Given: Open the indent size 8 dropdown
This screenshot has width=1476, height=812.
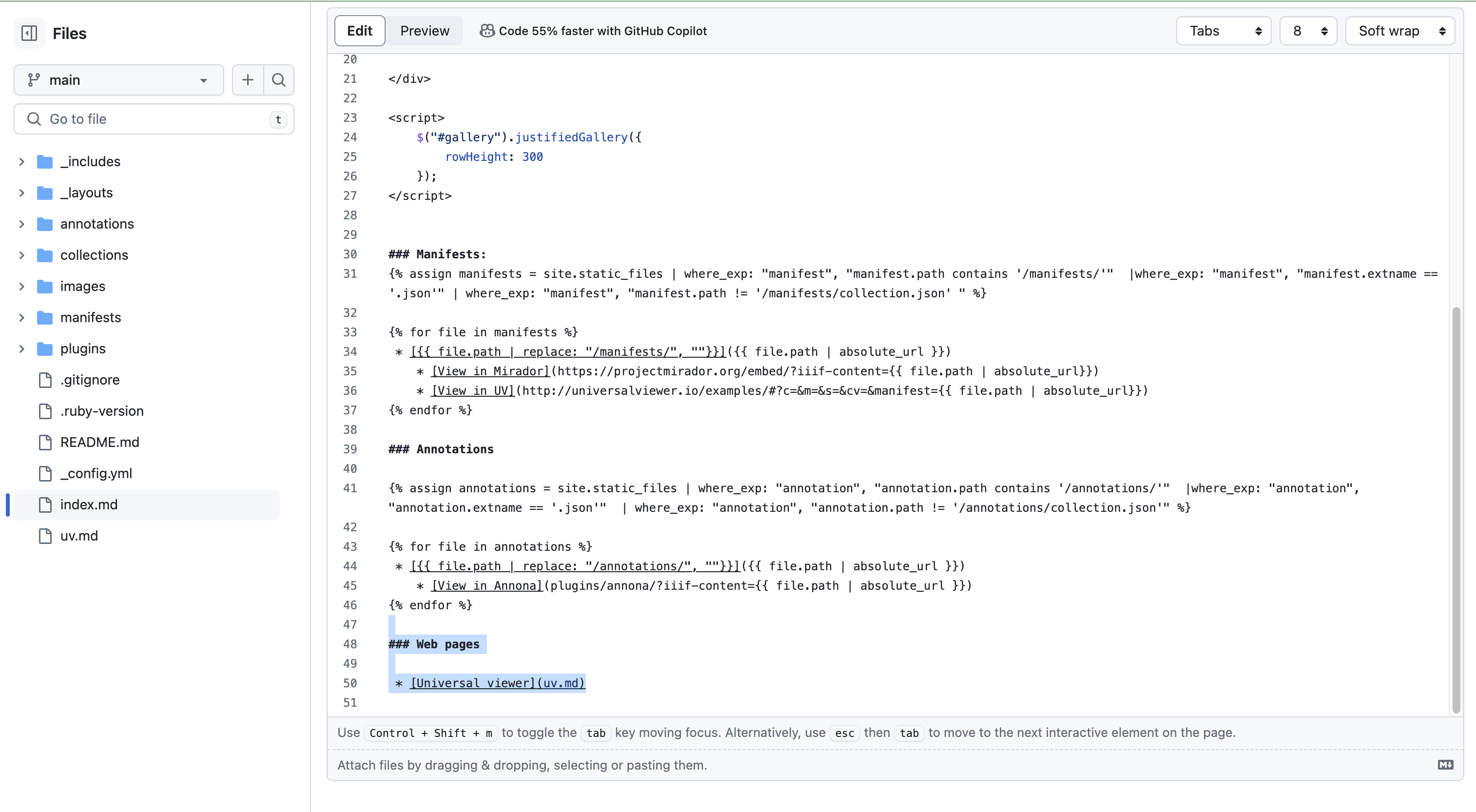Looking at the screenshot, I should [1308, 31].
